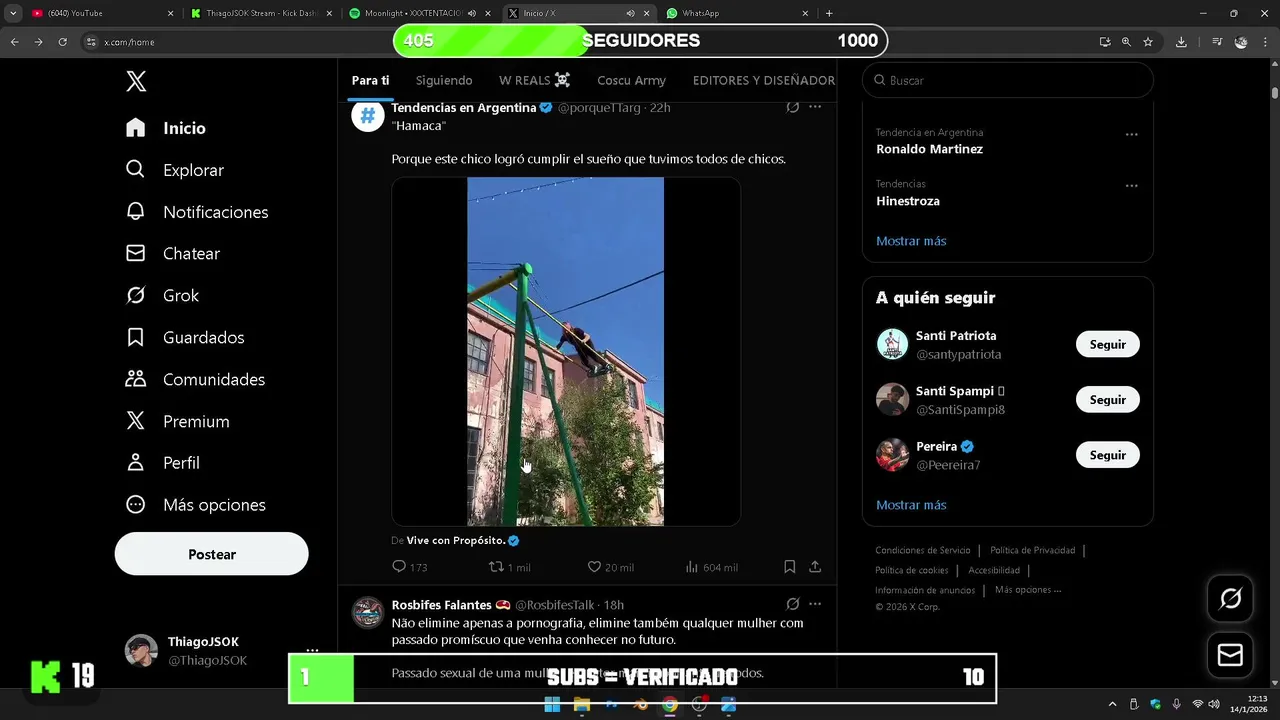1280x720 pixels.
Task: Share the Hamaca post
Action: (815, 567)
